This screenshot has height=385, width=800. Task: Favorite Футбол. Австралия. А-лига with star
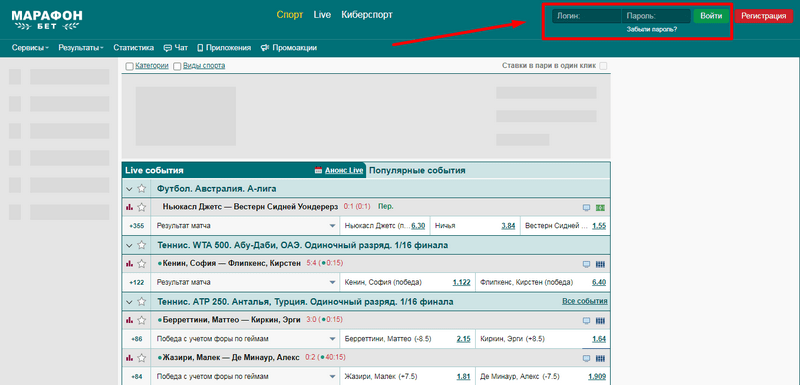click(x=141, y=189)
